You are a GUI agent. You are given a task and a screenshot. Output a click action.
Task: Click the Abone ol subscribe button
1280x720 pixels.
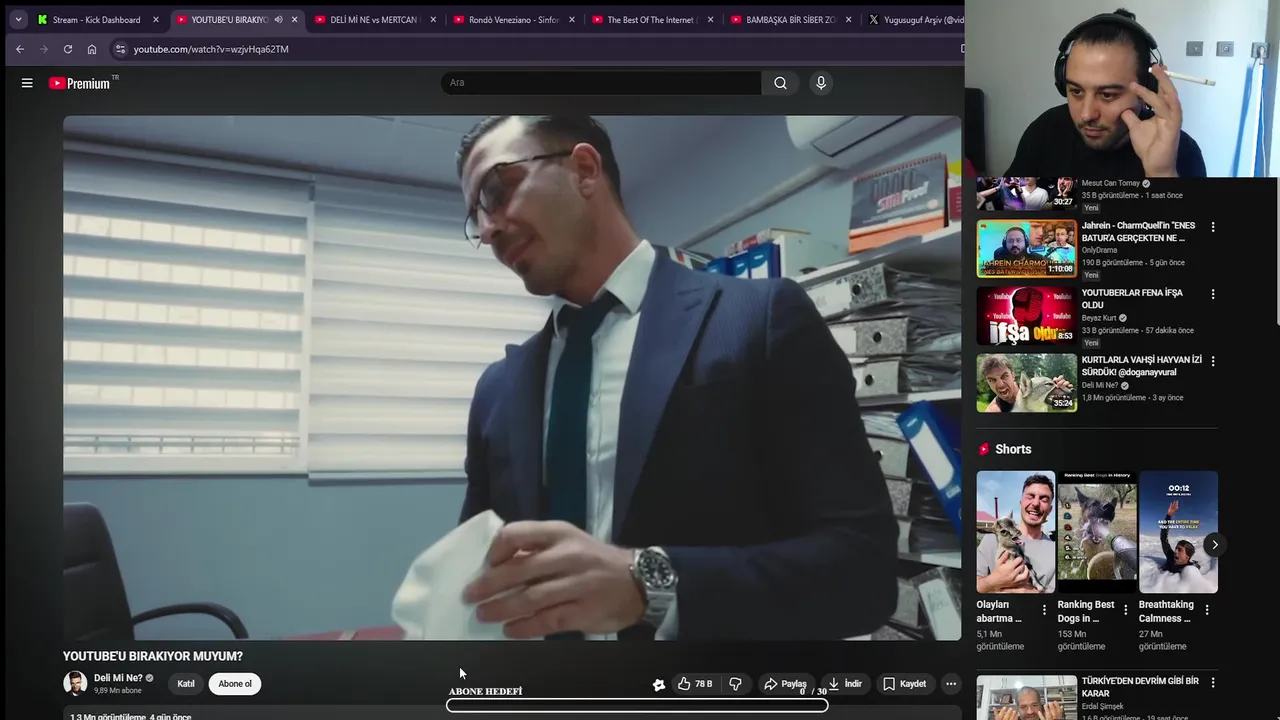coord(235,684)
